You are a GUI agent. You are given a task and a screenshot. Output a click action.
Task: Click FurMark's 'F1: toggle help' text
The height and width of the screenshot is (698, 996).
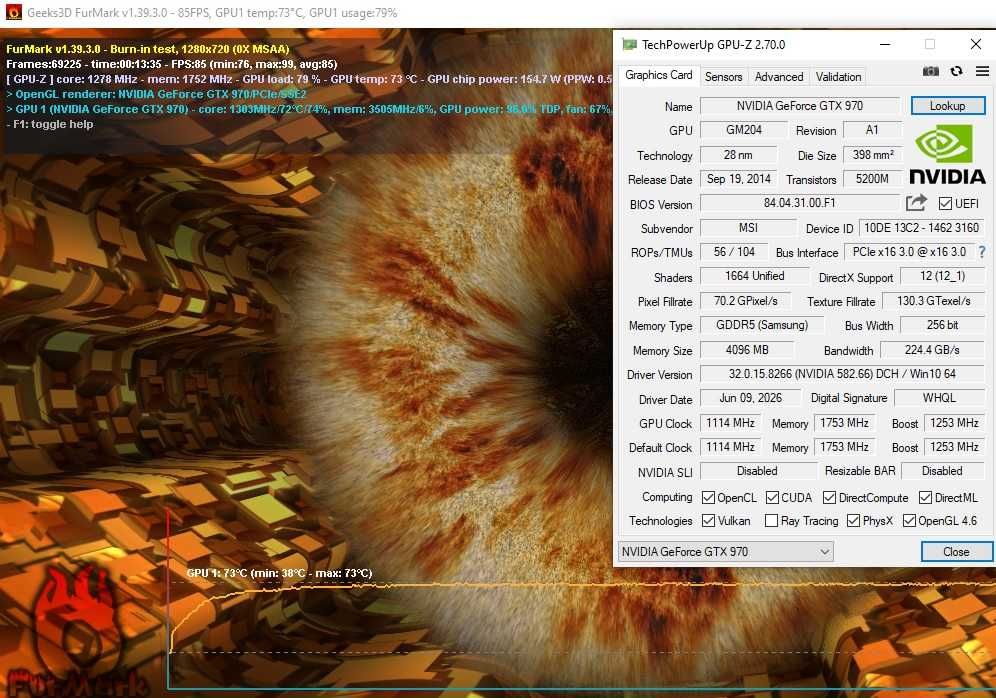[x=50, y=124]
